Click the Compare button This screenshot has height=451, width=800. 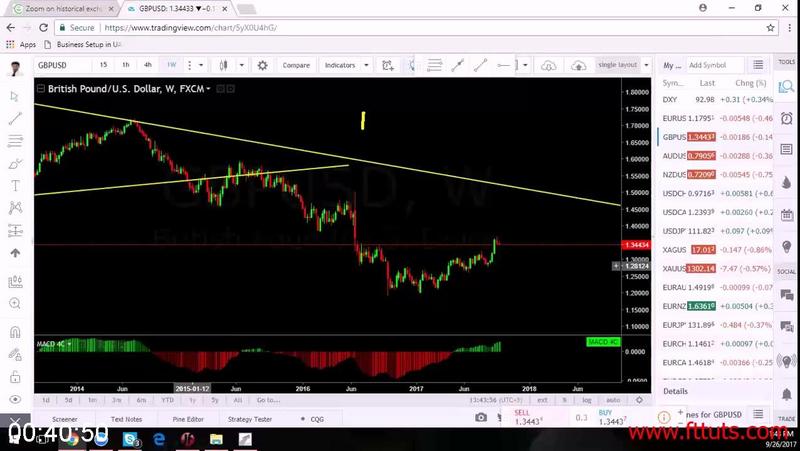[x=296, y=65]
